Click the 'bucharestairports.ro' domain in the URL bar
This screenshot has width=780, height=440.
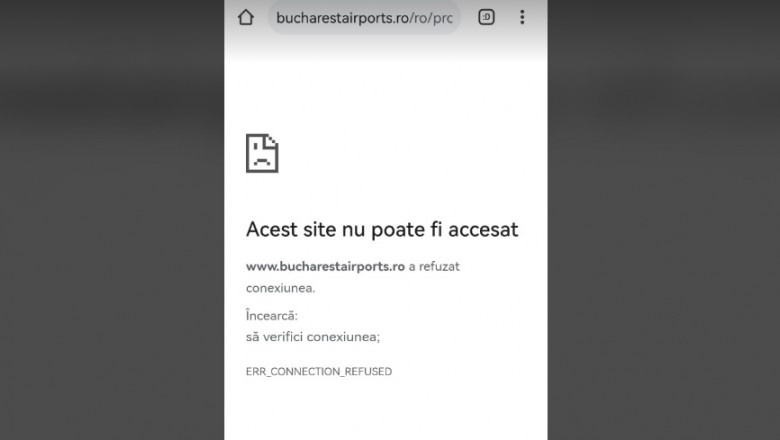tap(342, 18)
